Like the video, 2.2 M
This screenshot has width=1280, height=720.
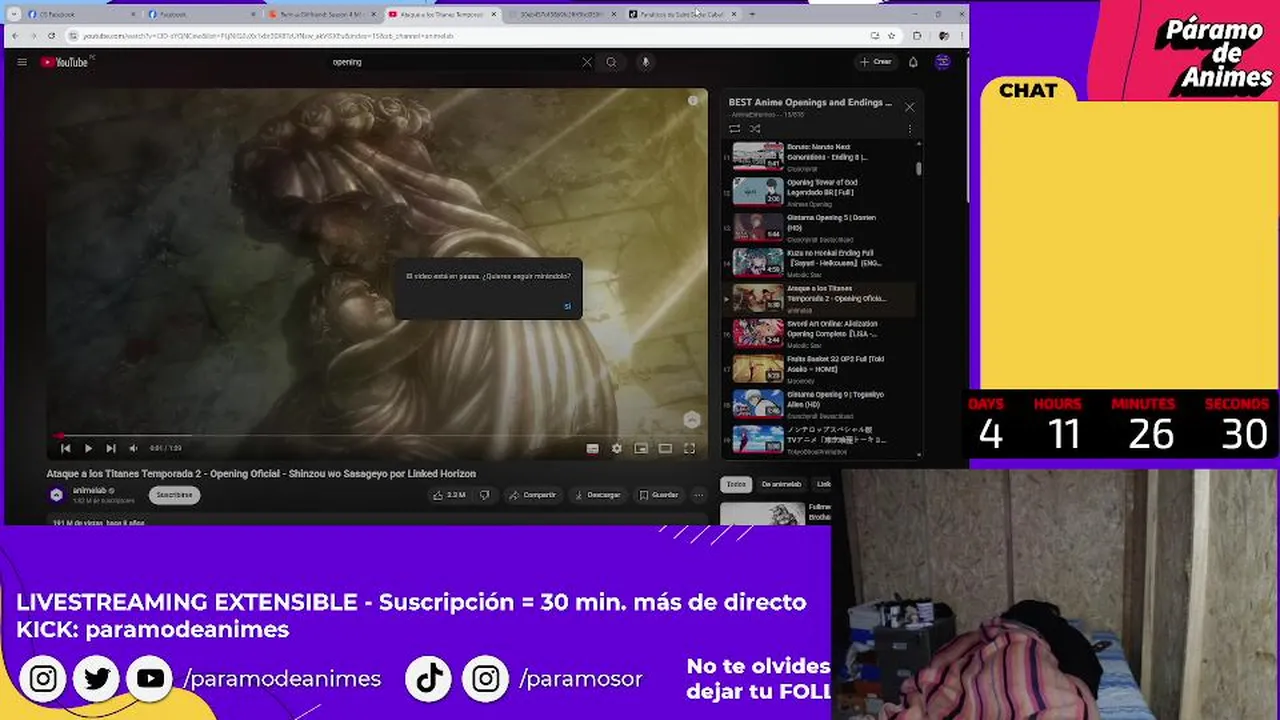(449, 495)
